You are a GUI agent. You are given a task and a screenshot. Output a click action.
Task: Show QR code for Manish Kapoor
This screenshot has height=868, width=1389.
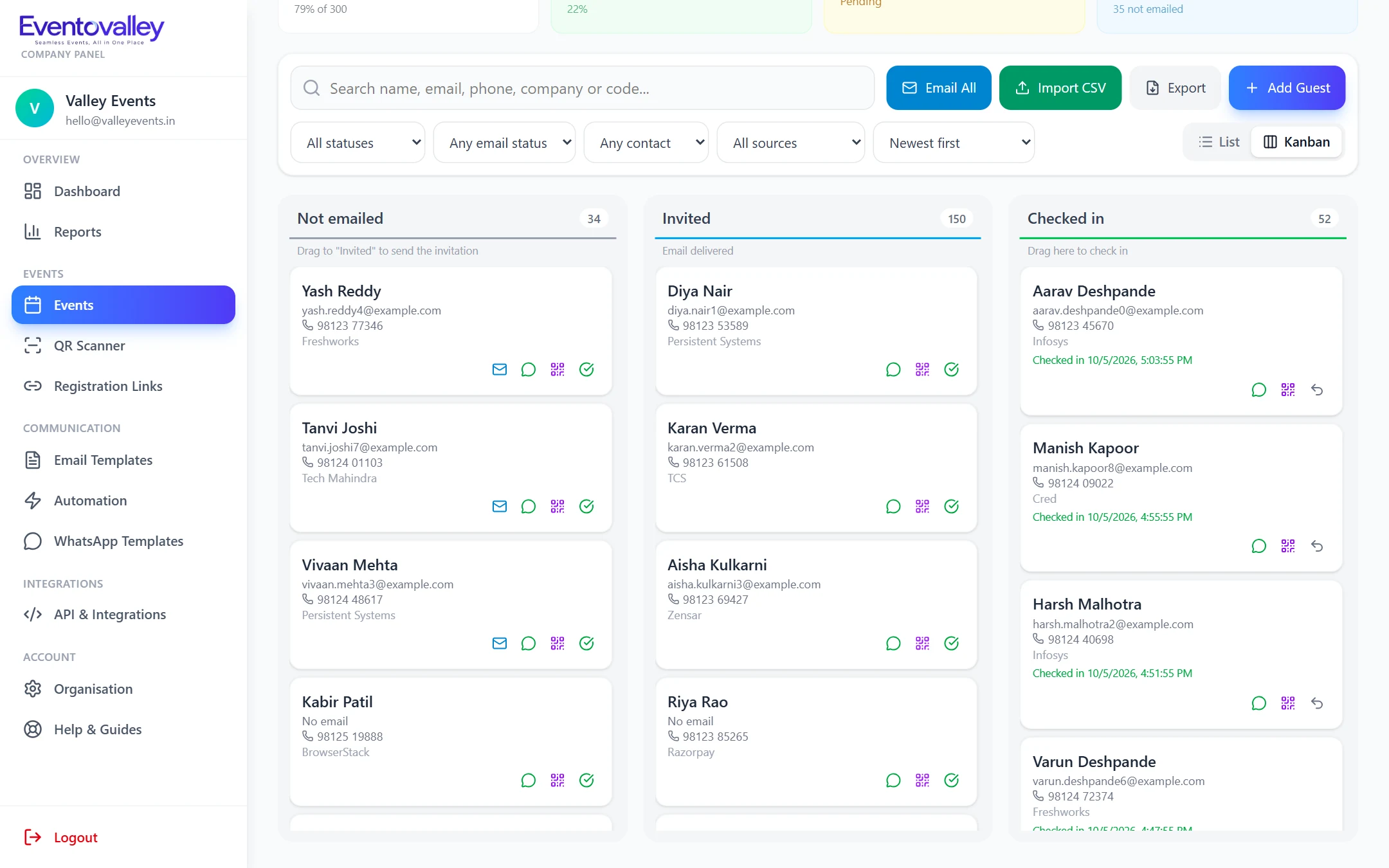pos(1287,546)
